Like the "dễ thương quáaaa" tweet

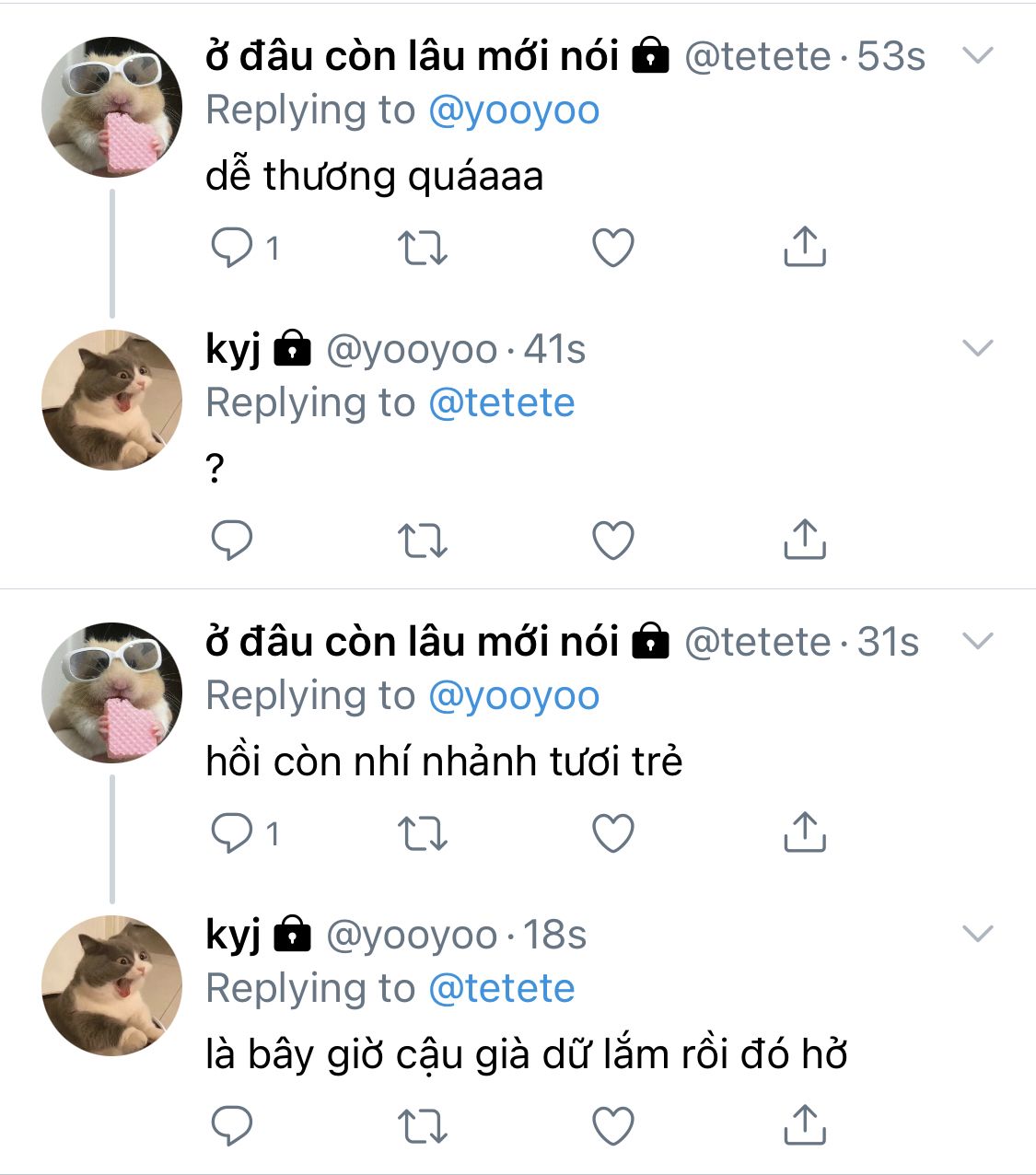(x=613, y=248)
